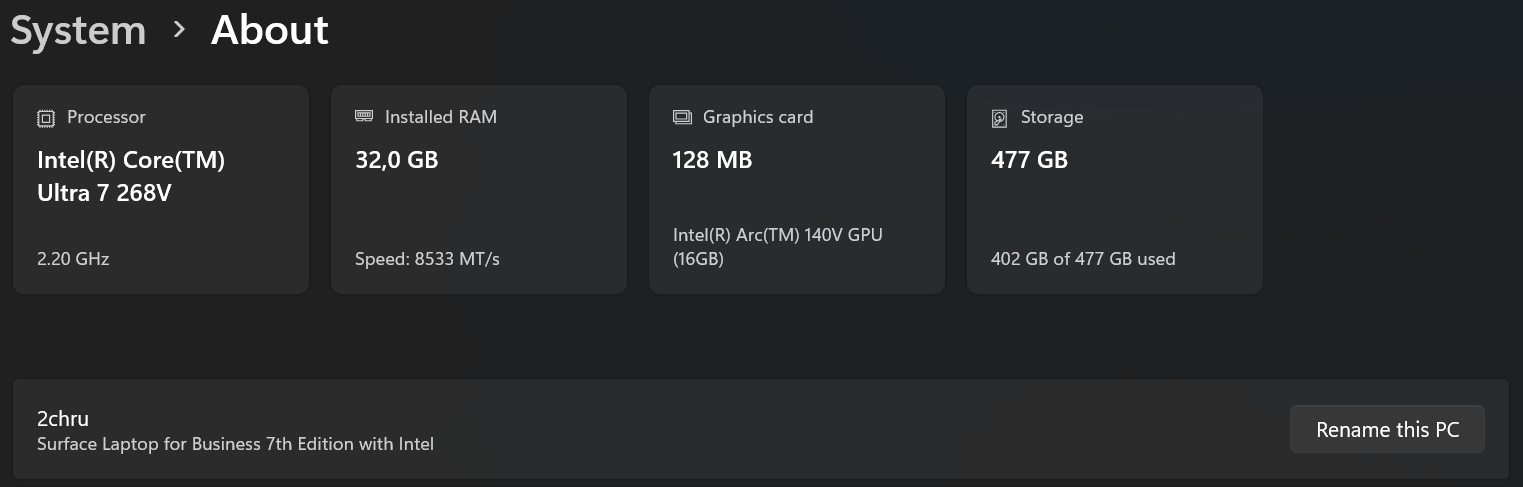This screenshot has width=1523, height=487.
Task: Open the Graphics card info card
Action: (x=797, y=189)
